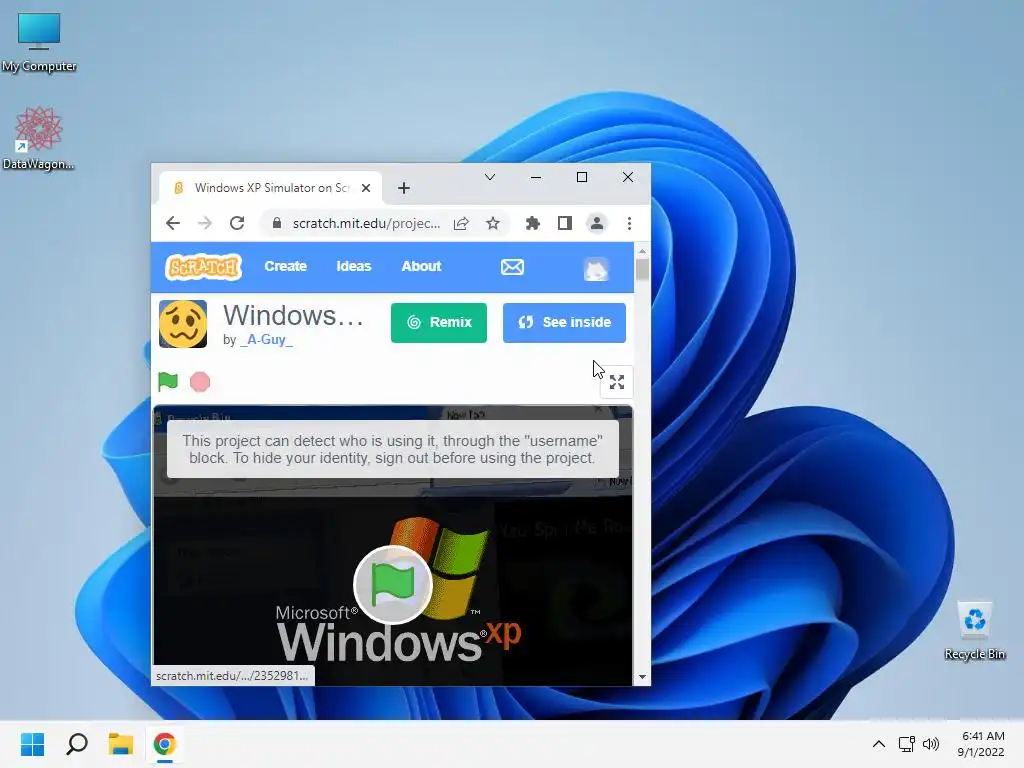
Task: Click the Scratch logo in the navbar
Action: [x=204, y=267]
